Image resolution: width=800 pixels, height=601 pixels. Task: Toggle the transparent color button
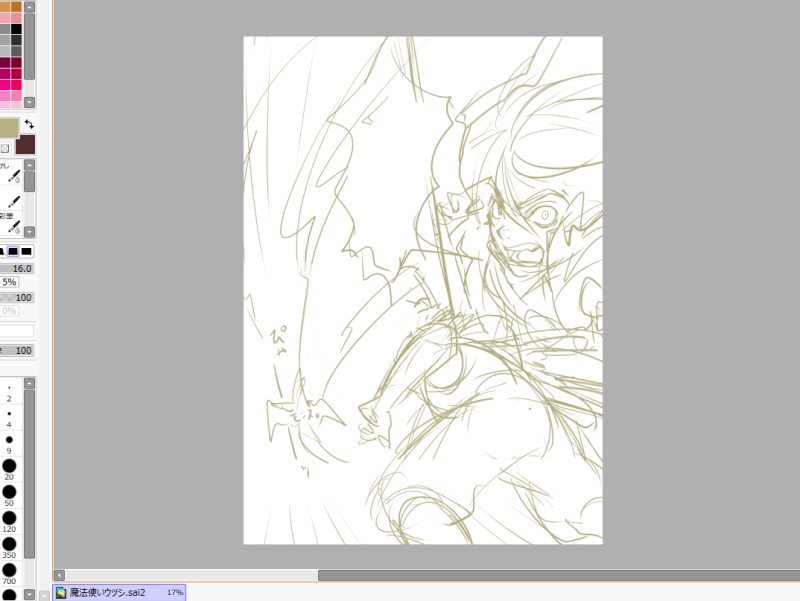5,148
